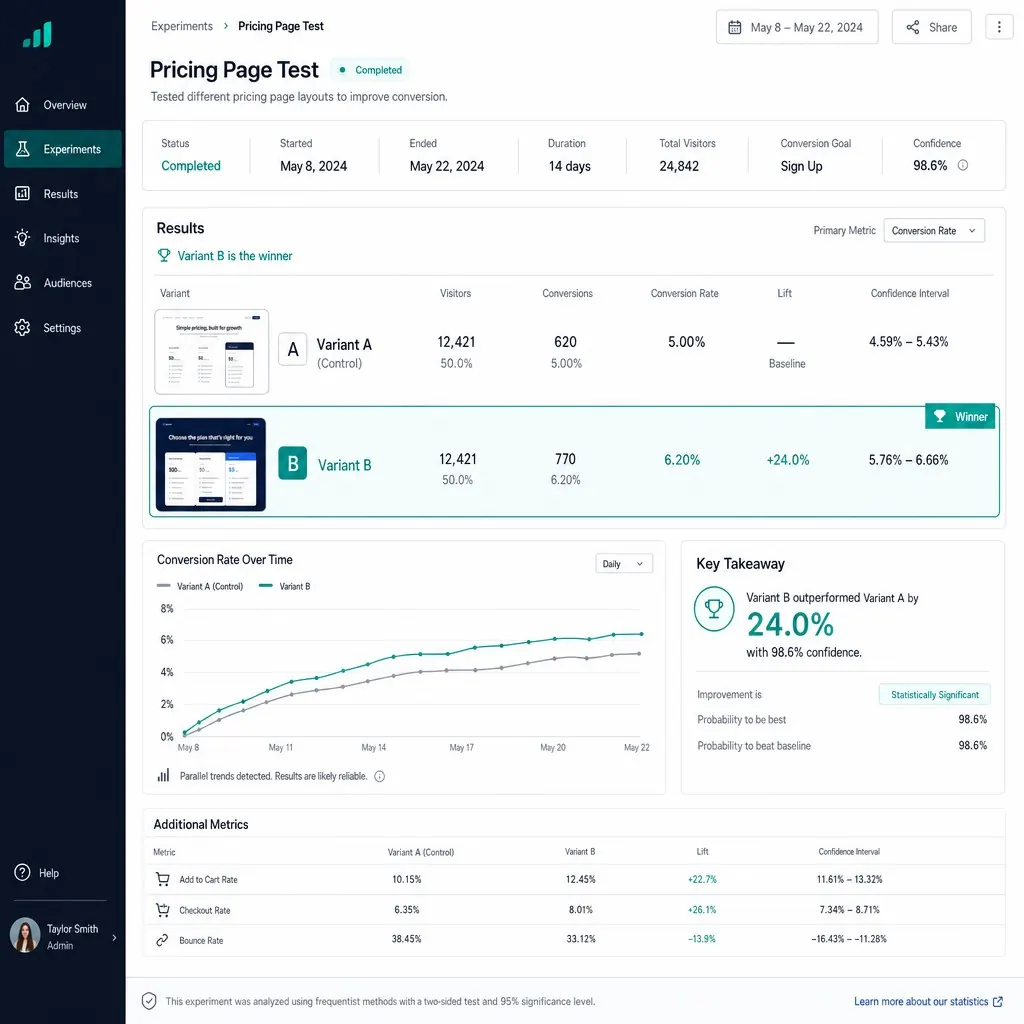The image size is (1024, 1024).
Task: Open Learn more about our statistics link
Action: click(928, 1001)
